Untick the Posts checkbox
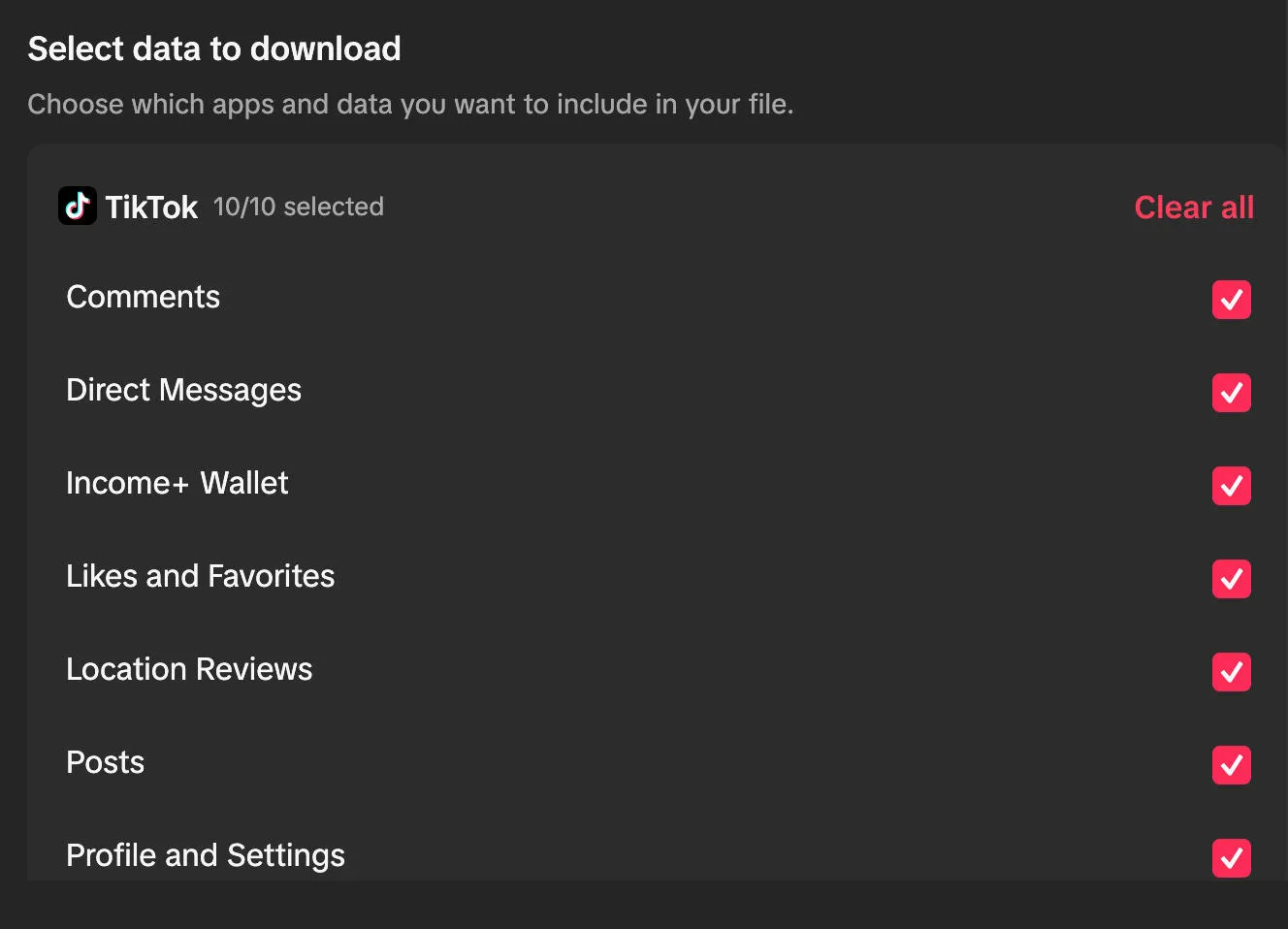Image resolution: width=1288 pixels, height=929 pixels. click(x=1231, y=765)
